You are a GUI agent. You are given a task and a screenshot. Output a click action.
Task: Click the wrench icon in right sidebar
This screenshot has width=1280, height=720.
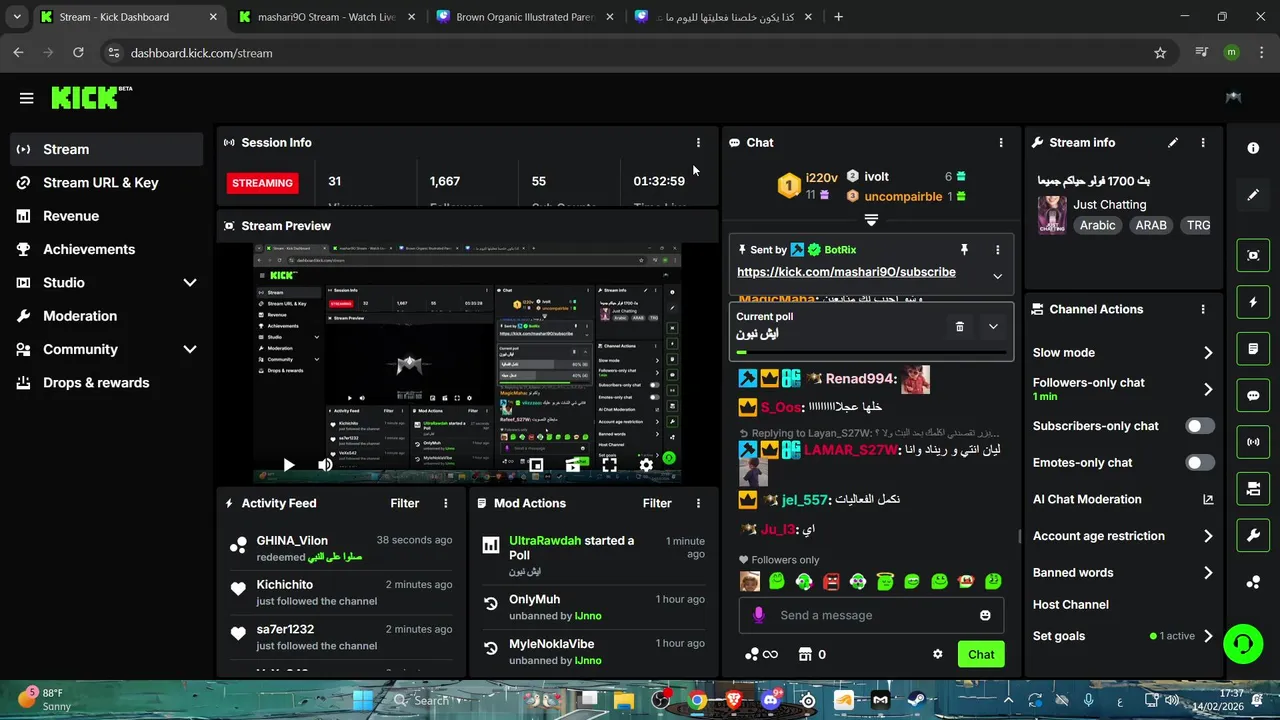coord(1253,536)
